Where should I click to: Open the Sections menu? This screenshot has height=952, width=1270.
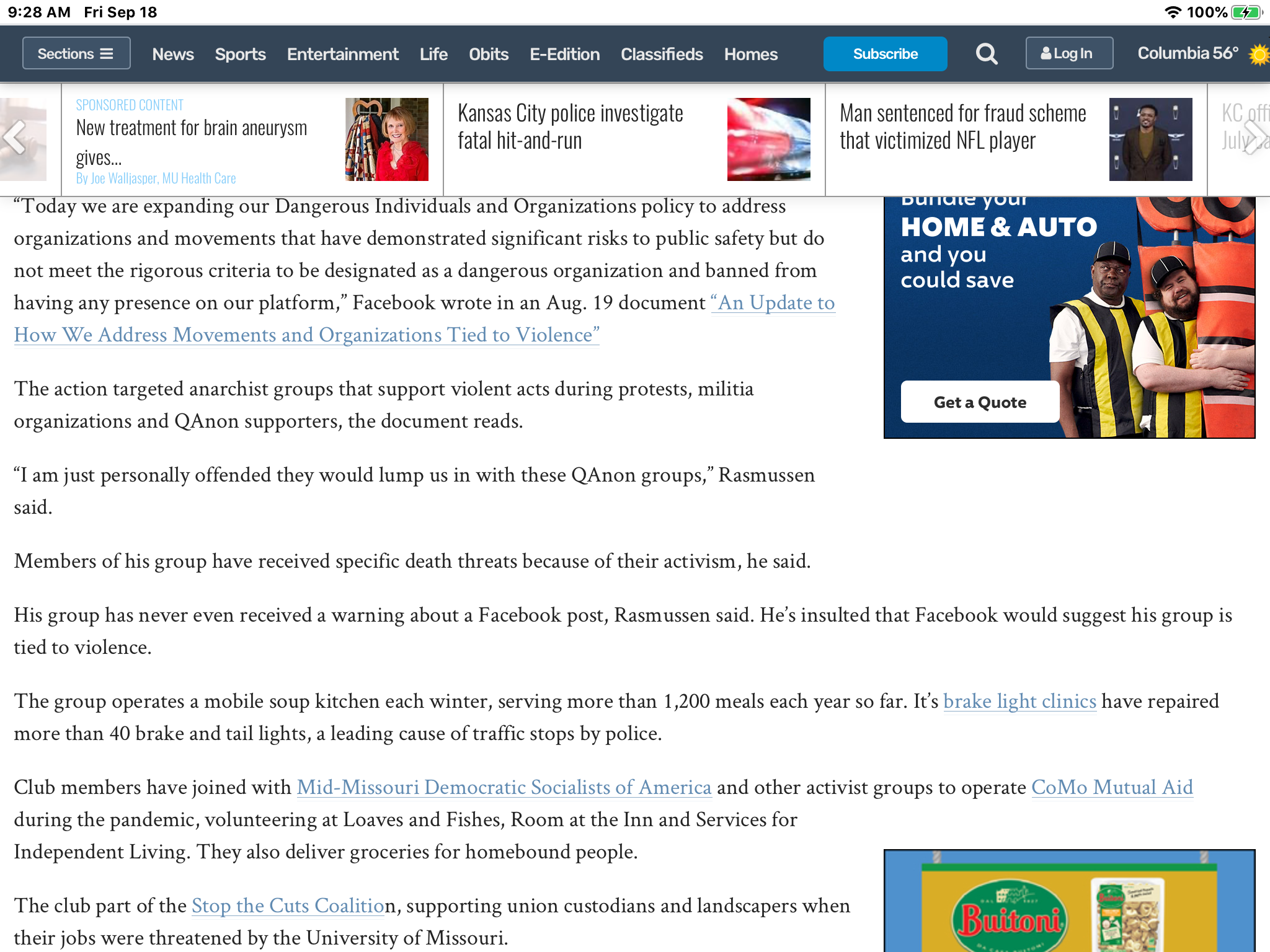76,53
